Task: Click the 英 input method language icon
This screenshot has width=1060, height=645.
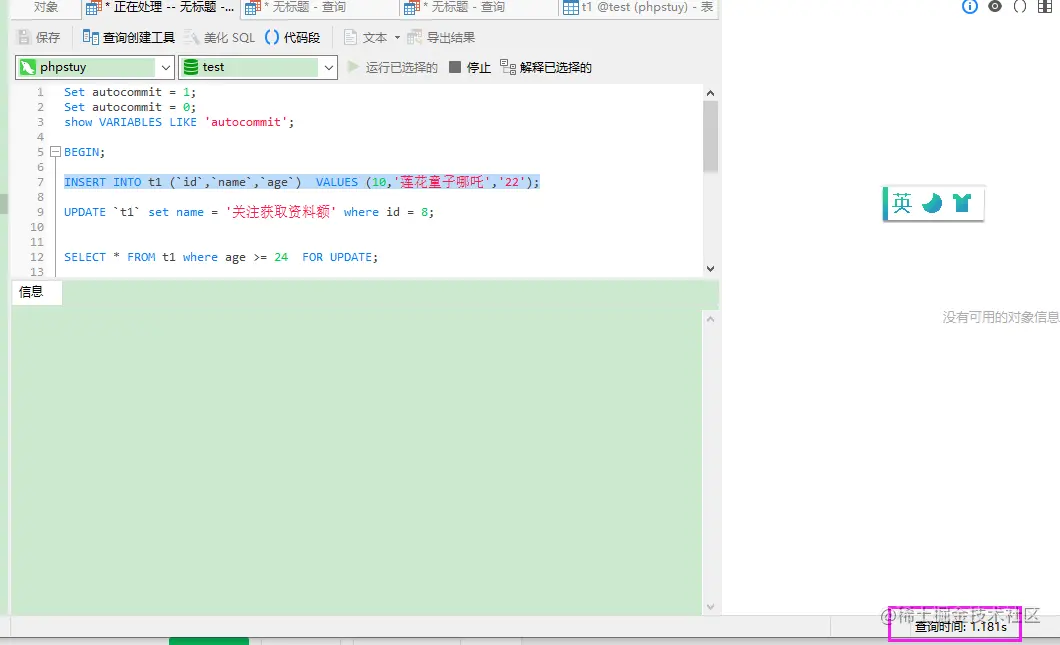Action: (x=902, y=203)
